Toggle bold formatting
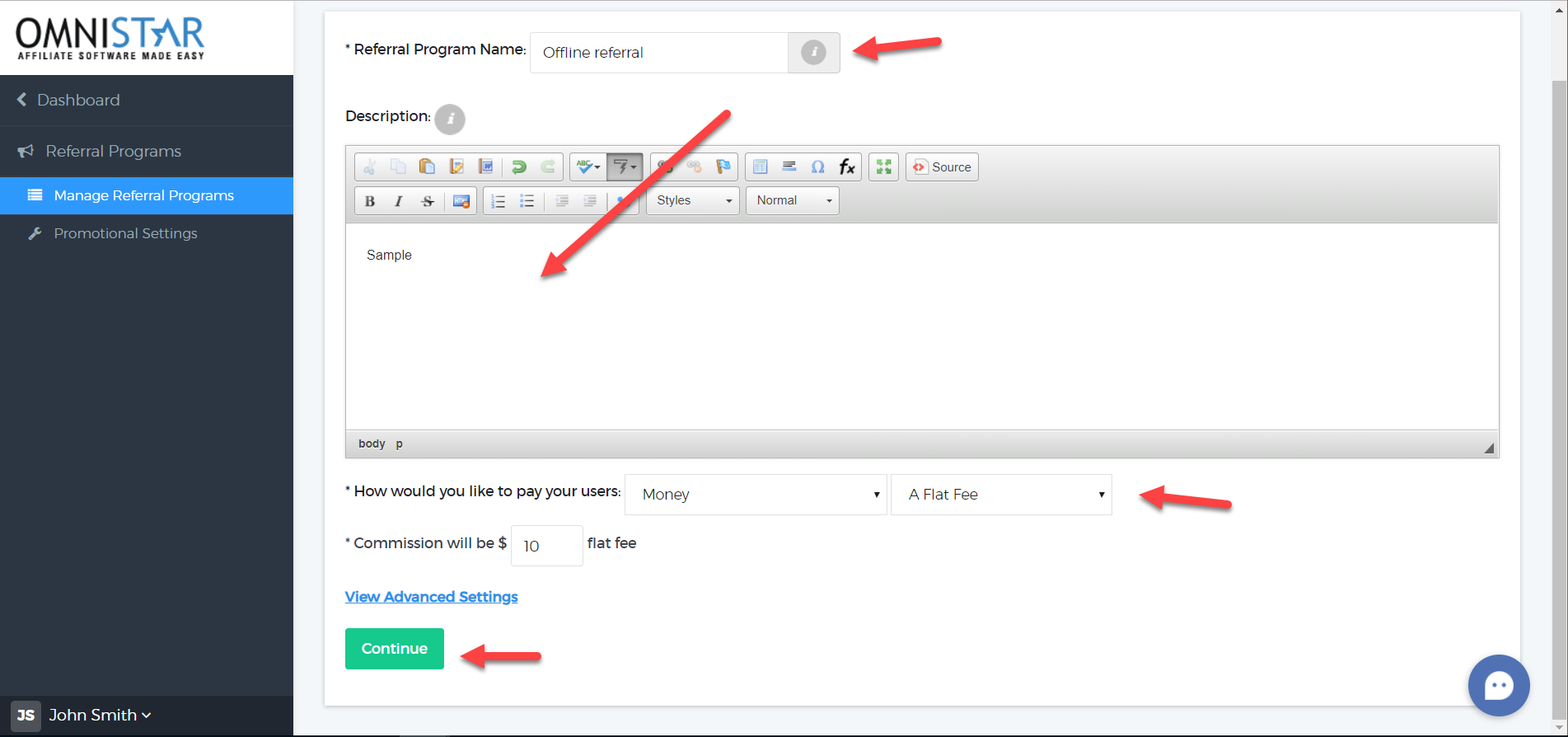 click(370, 201)
